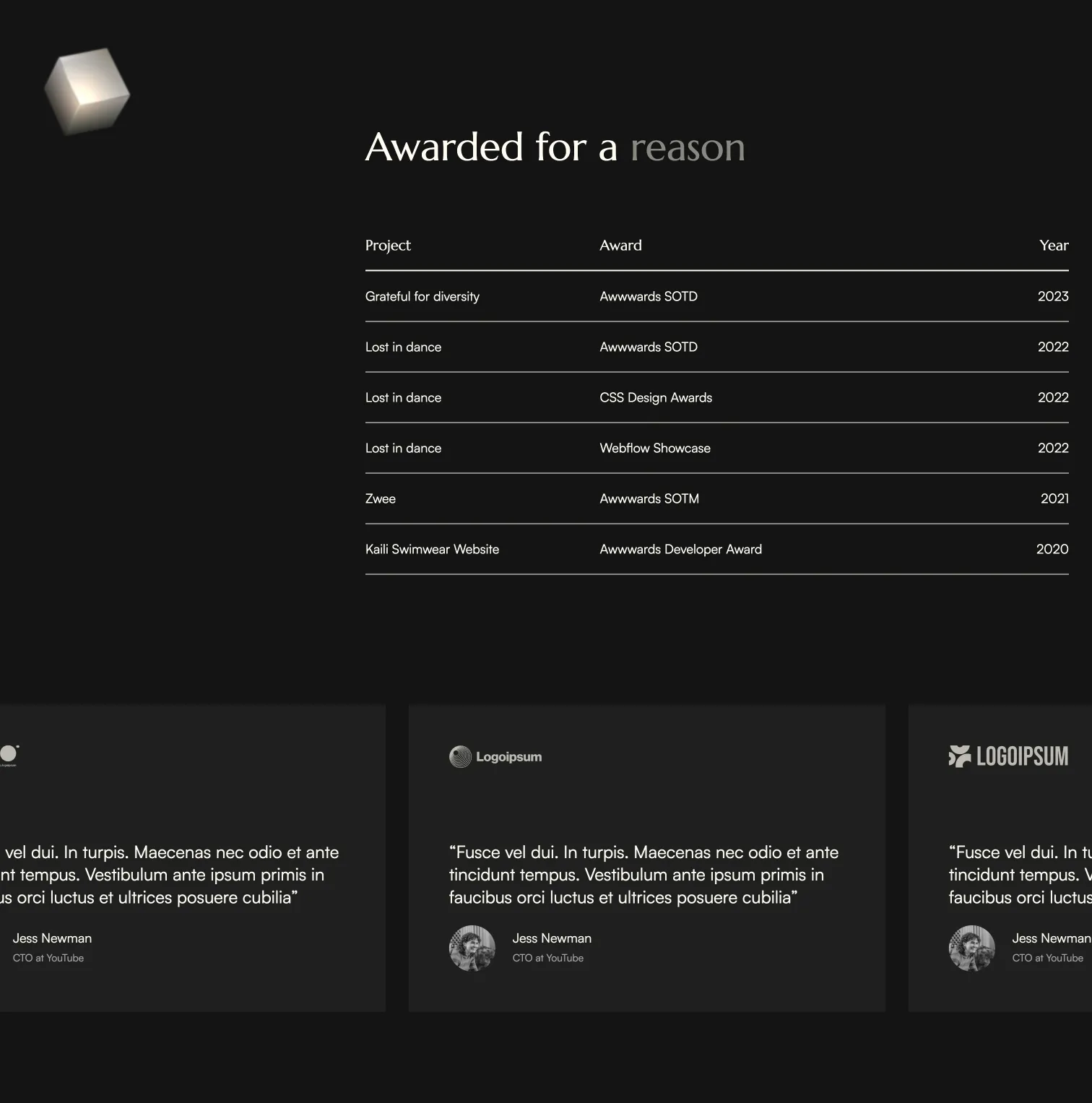Click 'Lost in dance' in CSS Design Awards row
The image size is (1092, 1103).
click(x=403, y=397)
